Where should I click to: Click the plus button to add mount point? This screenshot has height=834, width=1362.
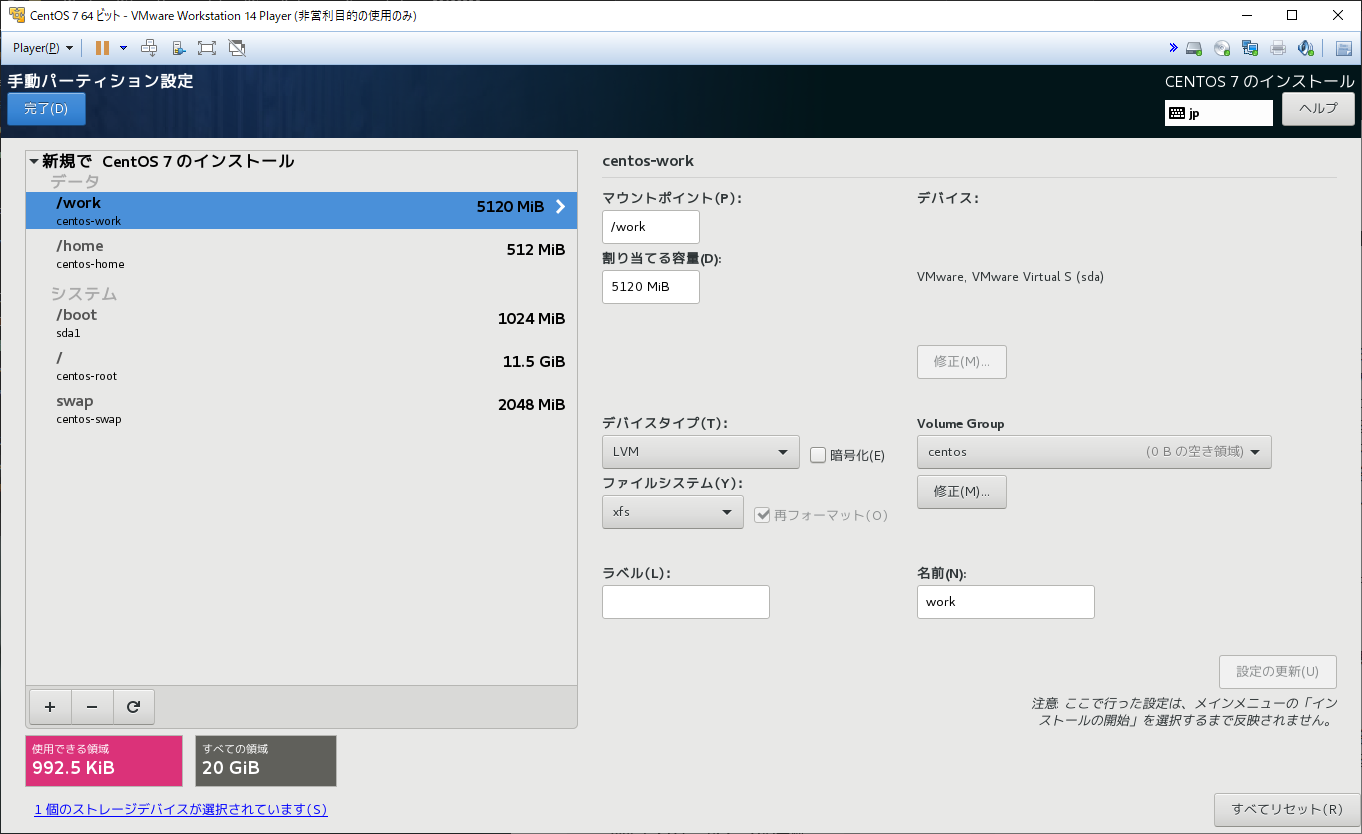[50, 707]
